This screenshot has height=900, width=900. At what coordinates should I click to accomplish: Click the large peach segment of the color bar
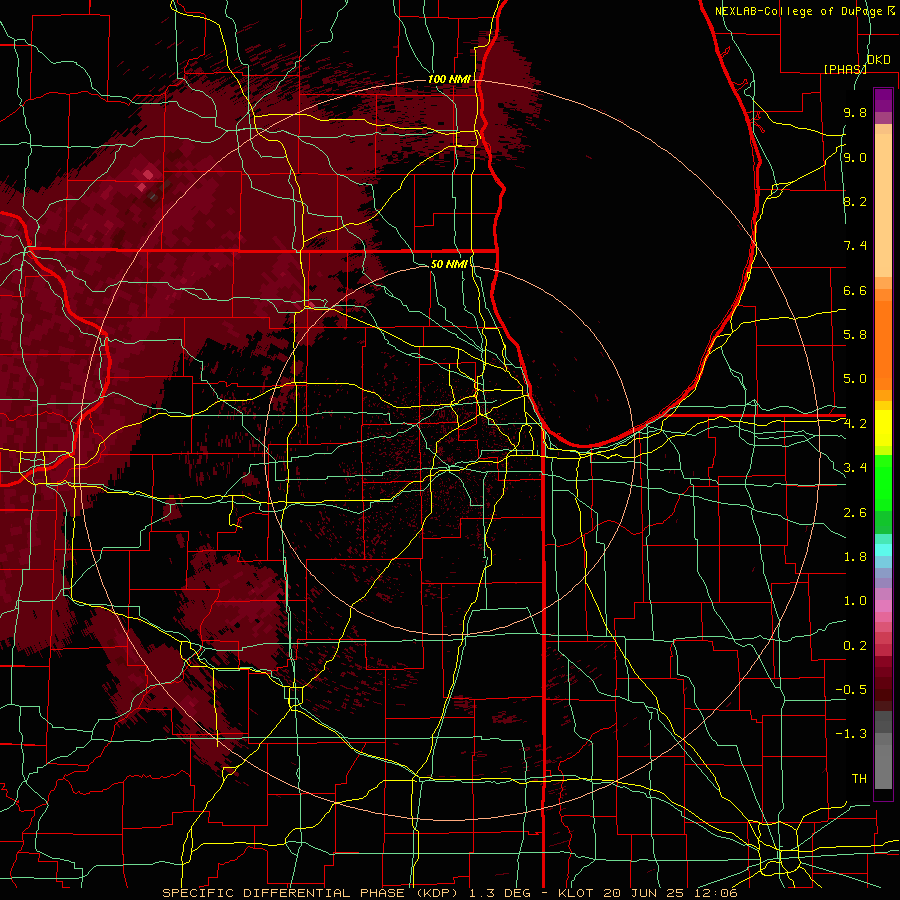click(x=883, y=205)
